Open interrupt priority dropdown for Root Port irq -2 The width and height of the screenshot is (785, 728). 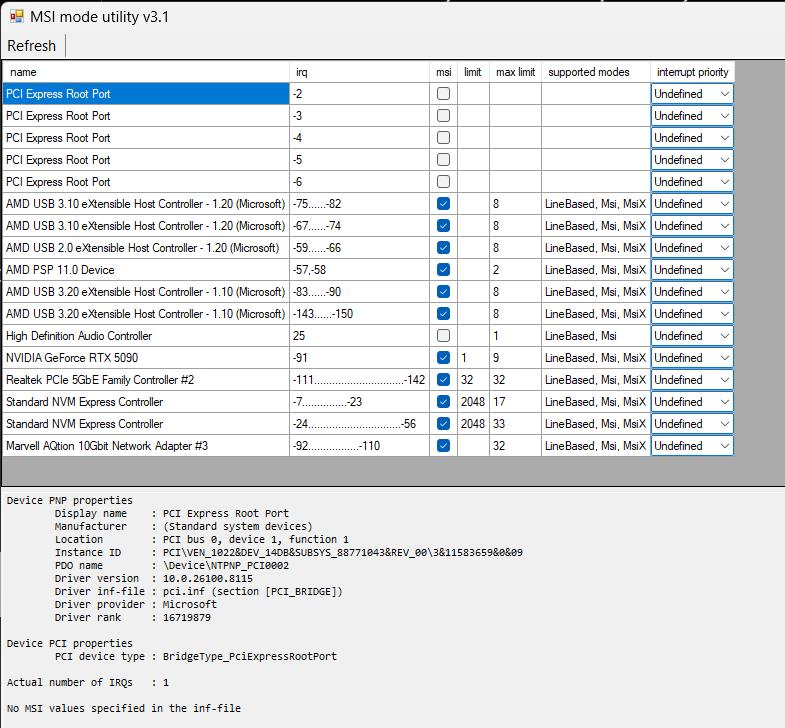point(692,94)
